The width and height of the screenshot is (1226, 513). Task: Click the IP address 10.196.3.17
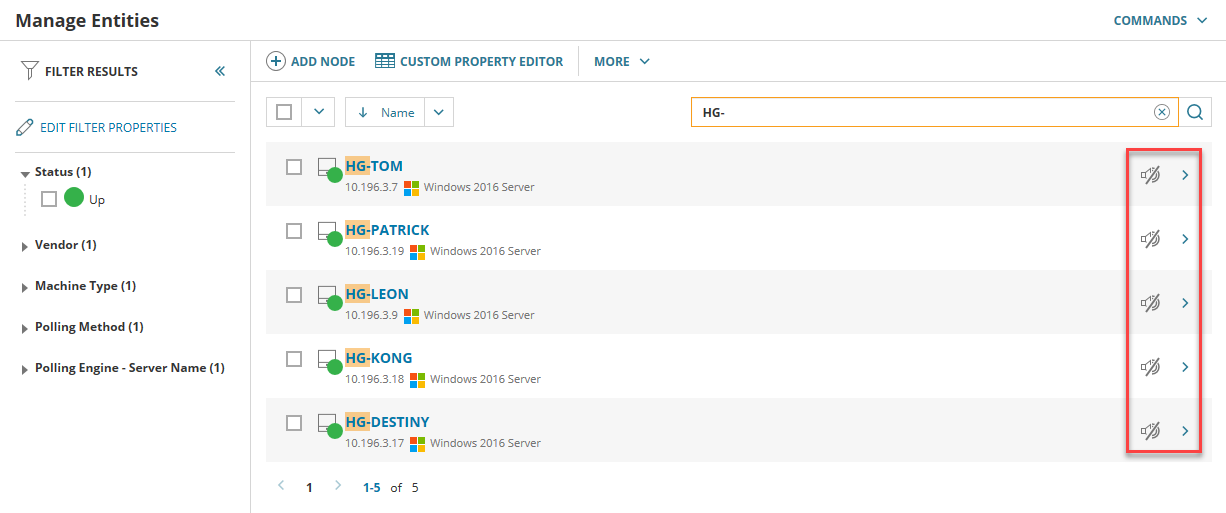[375, 443]
